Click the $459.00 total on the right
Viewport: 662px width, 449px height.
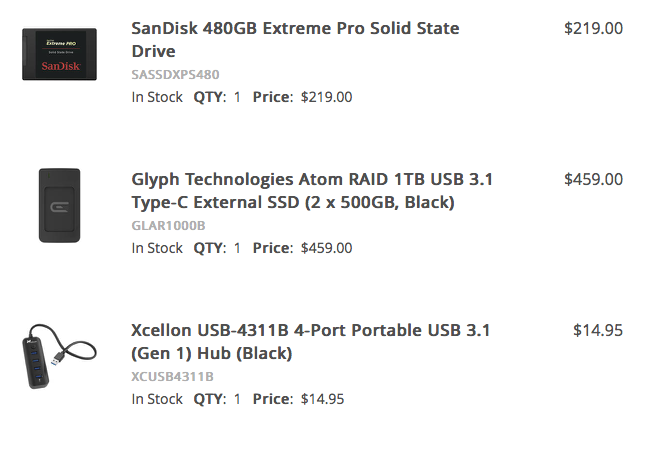593,180
